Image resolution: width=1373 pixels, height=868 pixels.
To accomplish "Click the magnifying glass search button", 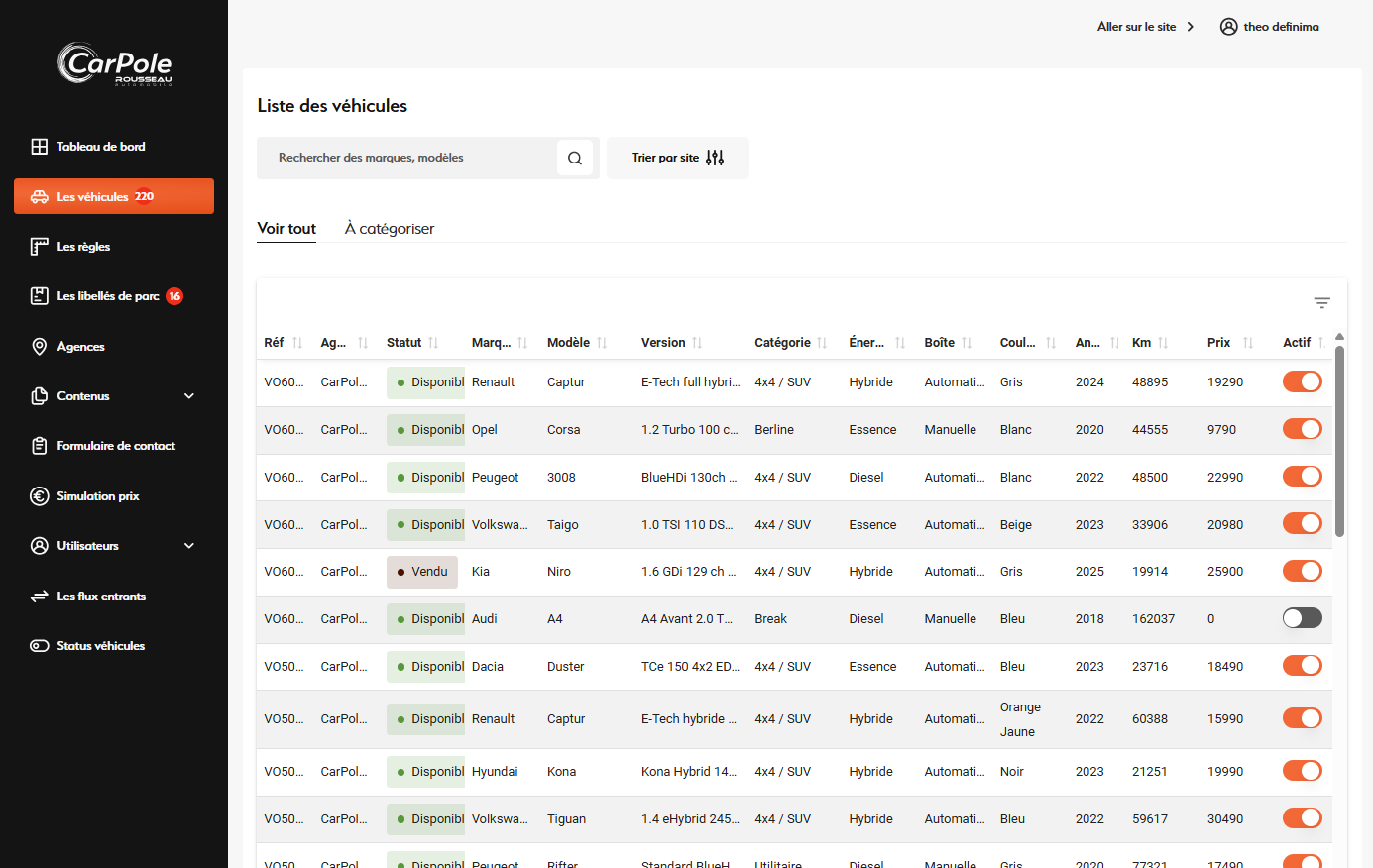I will click(575, 158).
